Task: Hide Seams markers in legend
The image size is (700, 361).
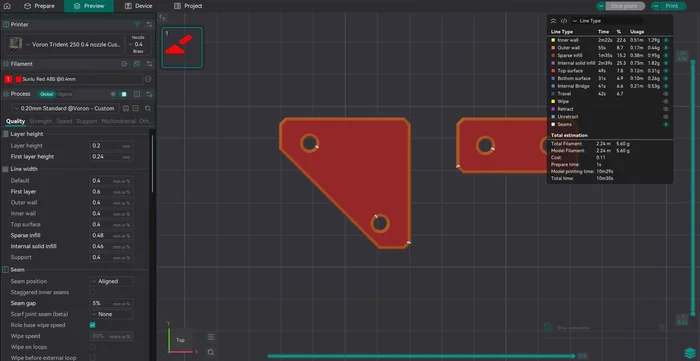Action: (x=666, y=124)
